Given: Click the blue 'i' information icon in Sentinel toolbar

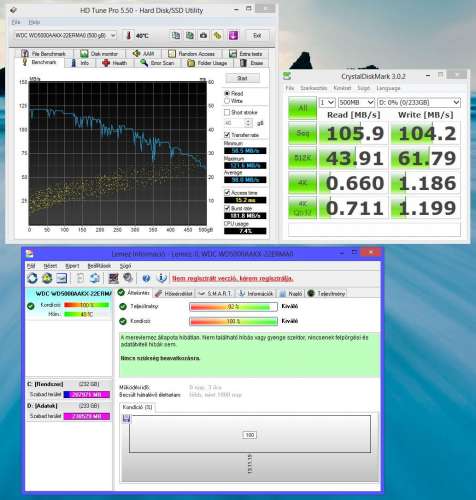Looking at the screenshot, I should pos(162,278).
